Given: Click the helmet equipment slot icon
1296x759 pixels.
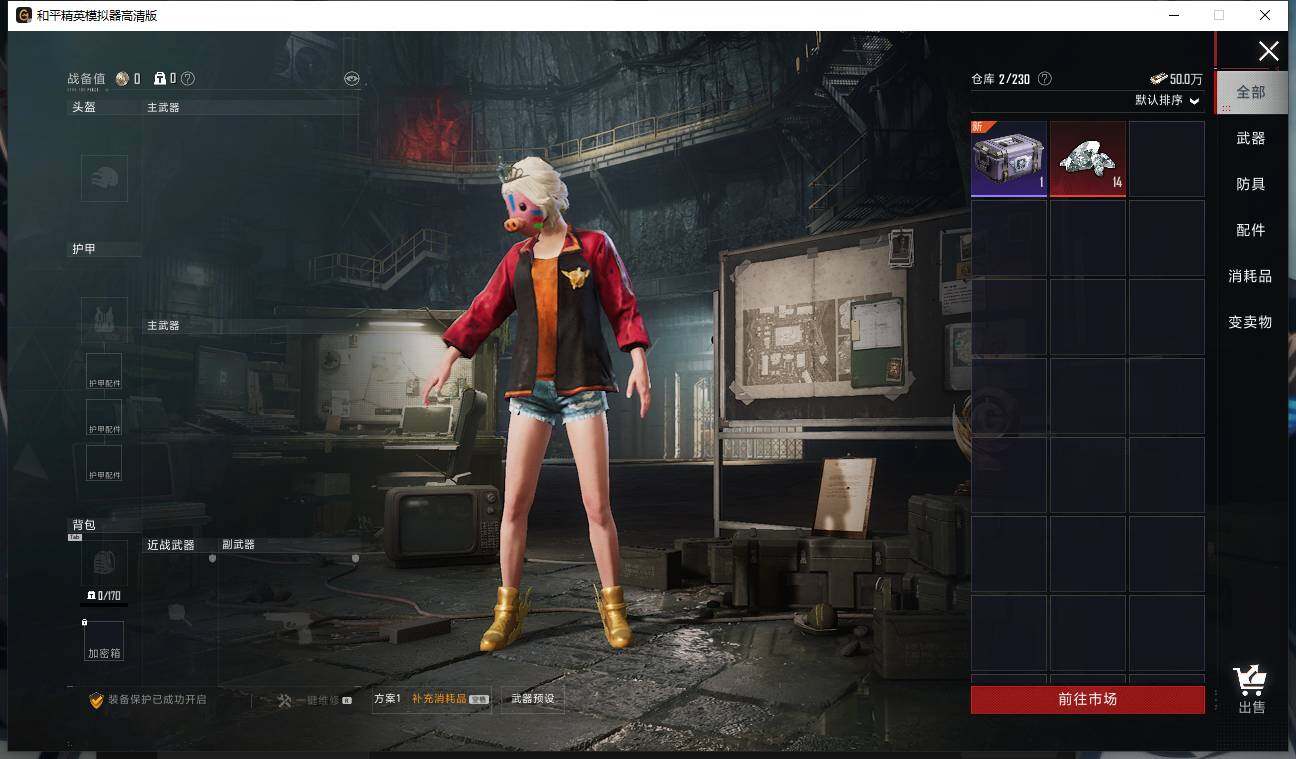Looking at the screenshot, I should (x=104, y=178).
